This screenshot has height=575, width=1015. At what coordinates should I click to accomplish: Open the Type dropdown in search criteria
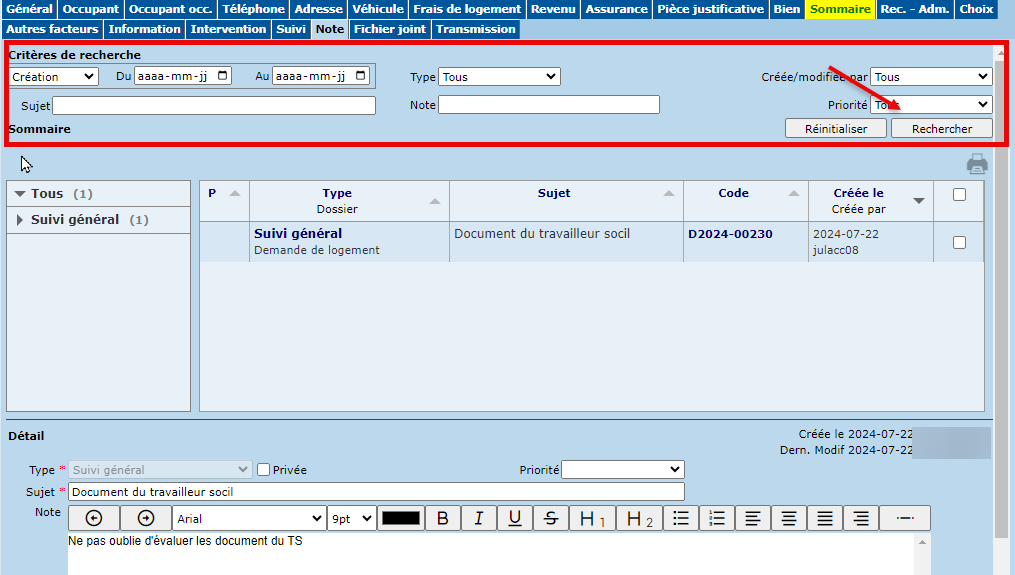pyautogui.click(x=499, y=77)
